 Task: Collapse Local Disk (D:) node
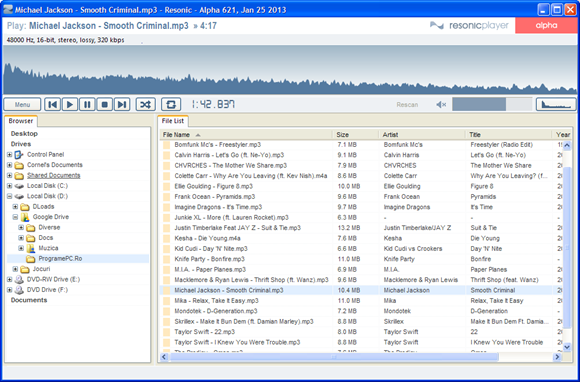click(10, 196)
